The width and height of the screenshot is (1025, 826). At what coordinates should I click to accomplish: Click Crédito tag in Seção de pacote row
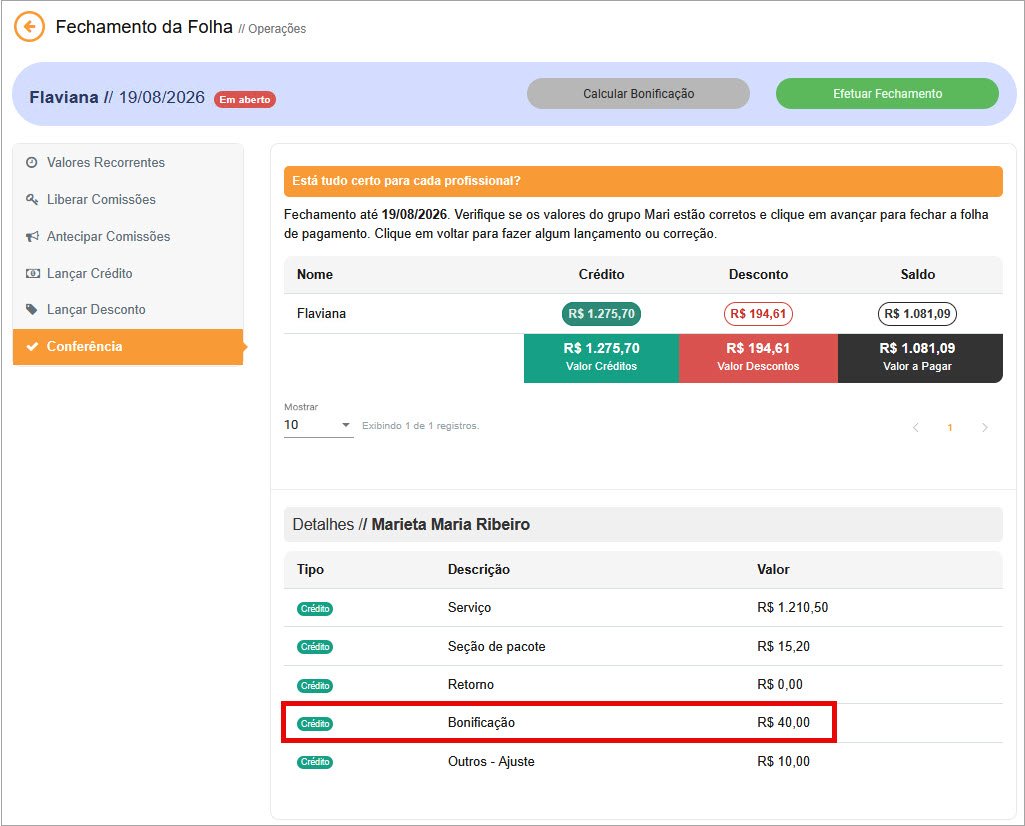coord(315,646)
